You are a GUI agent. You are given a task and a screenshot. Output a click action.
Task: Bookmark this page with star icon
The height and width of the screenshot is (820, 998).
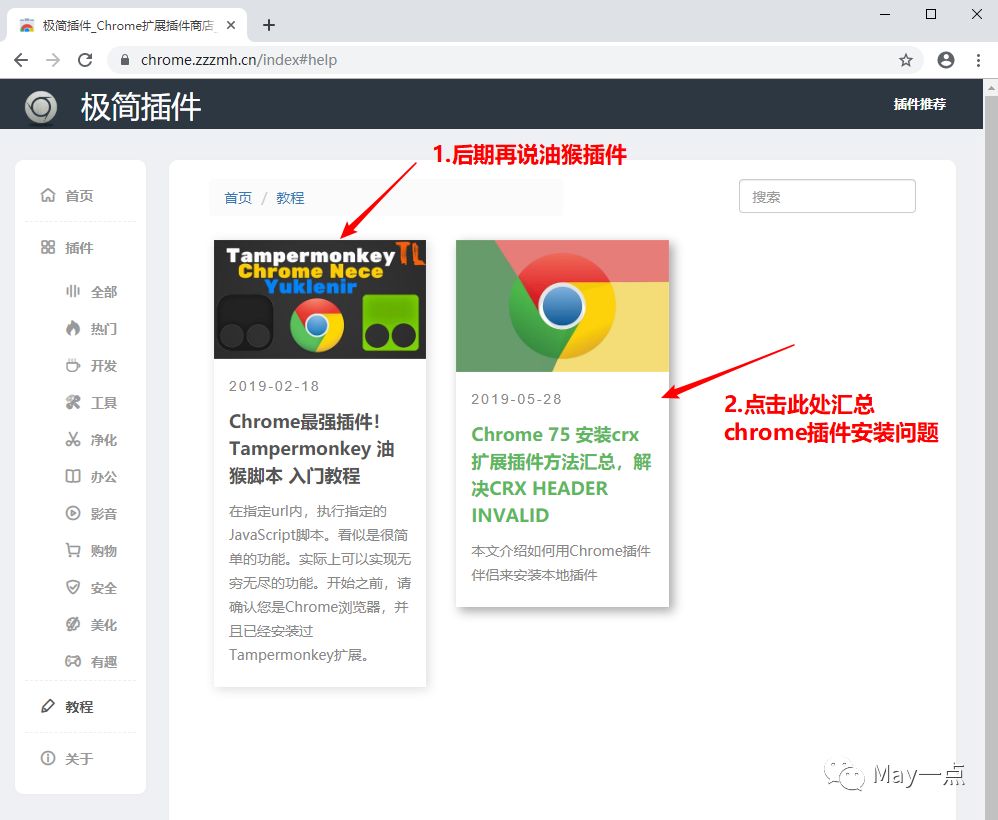click(906, 60)
